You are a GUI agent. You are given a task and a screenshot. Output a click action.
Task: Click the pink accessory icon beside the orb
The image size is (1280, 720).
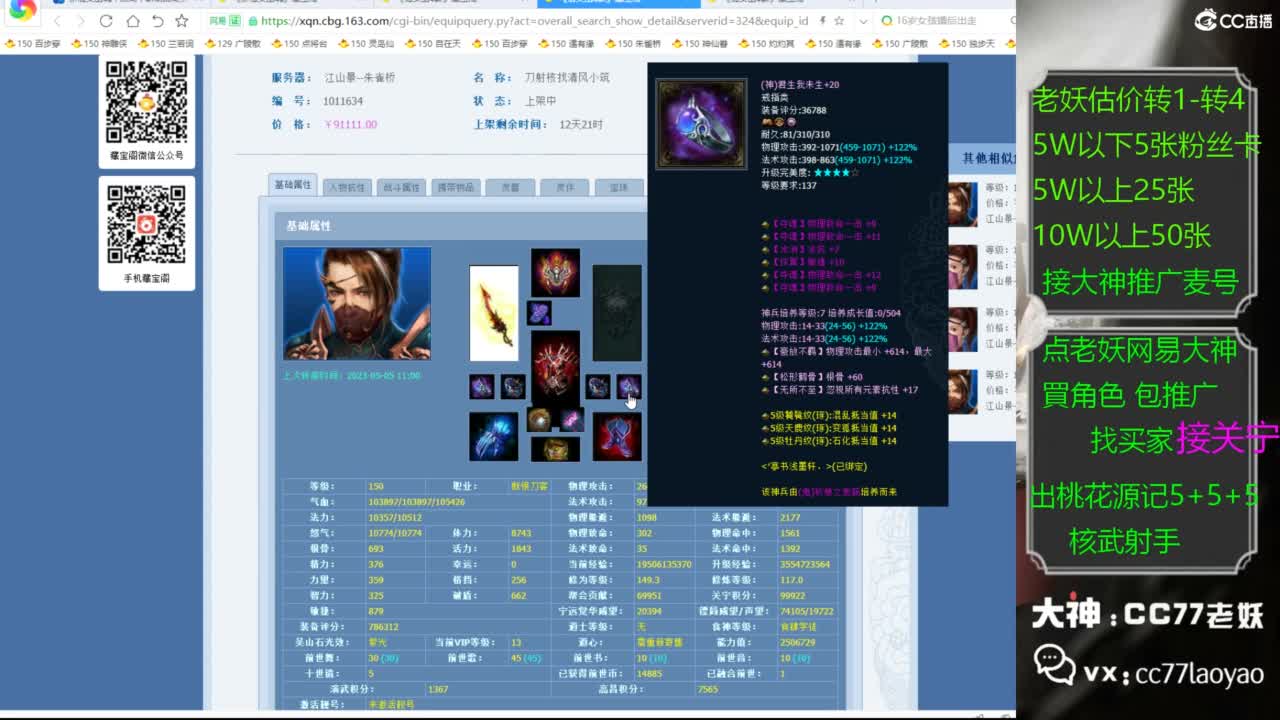click(571, 420)
